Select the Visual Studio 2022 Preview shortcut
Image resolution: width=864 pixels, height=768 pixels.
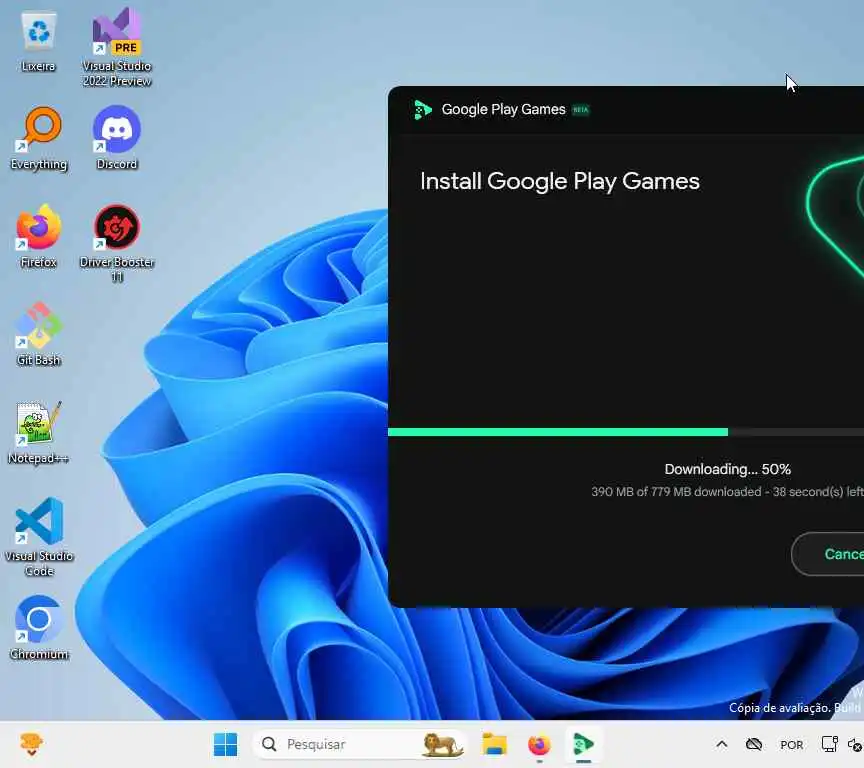click(x=117, y=47)
